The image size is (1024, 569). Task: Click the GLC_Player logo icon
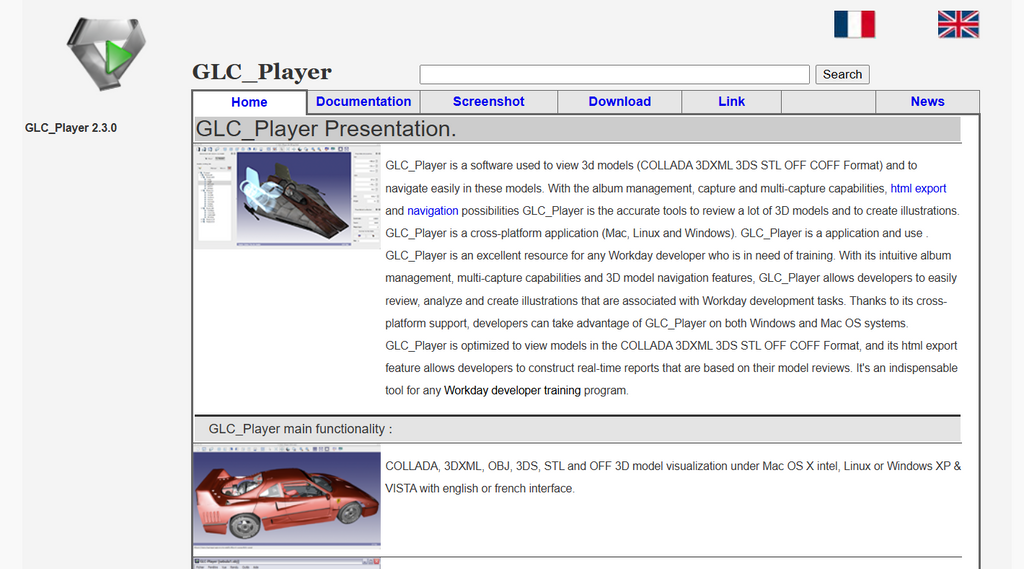[x=106, y=54]
